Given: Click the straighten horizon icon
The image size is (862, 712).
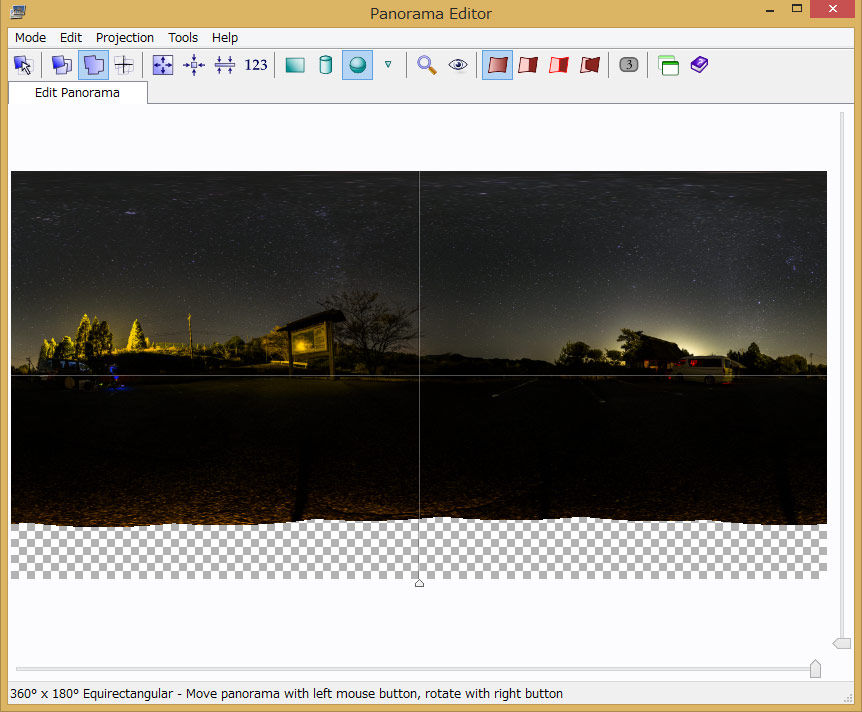Looking at the screenshot, I should (225, 65).
